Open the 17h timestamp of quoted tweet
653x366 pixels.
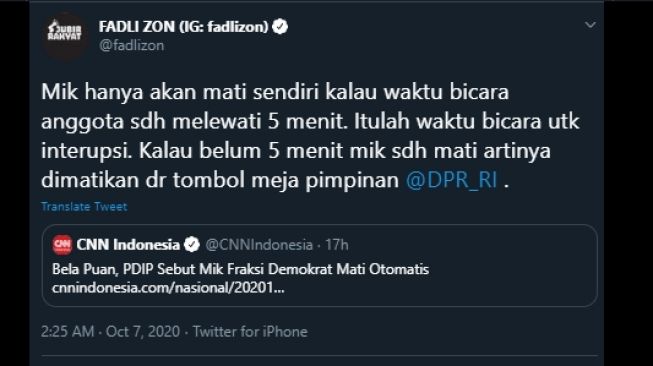click(x=336, y=245)
